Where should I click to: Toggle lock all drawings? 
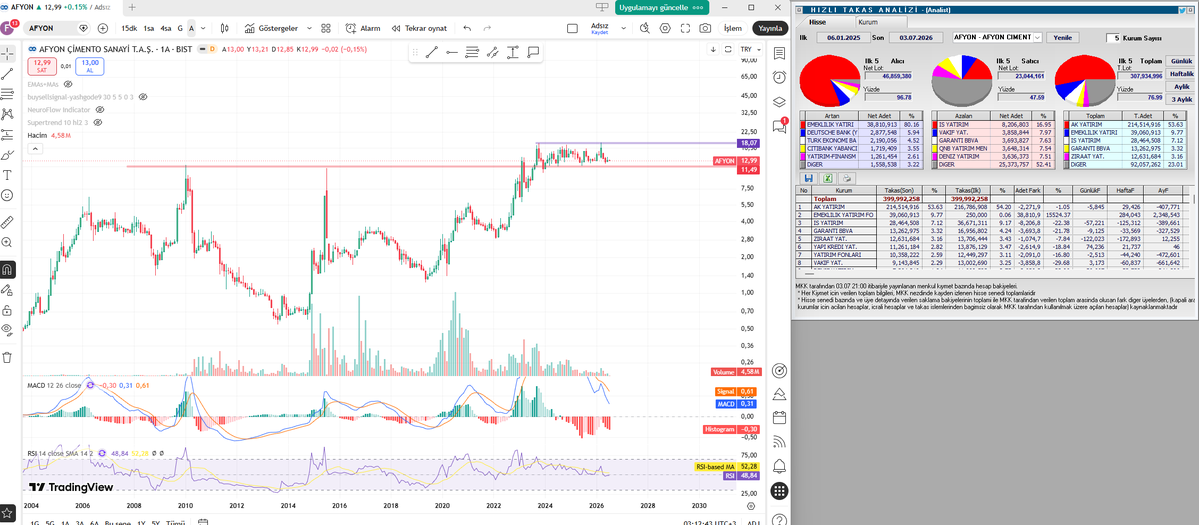pos(8,310)
